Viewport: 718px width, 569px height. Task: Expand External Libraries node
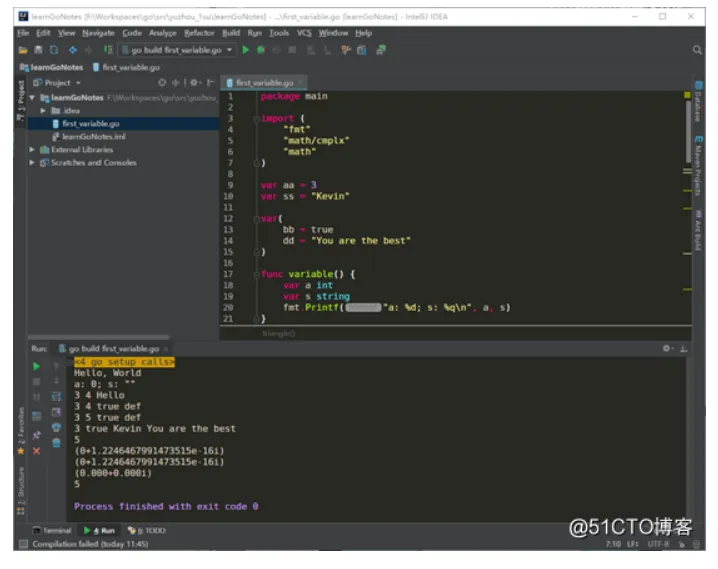pos(32,150)
